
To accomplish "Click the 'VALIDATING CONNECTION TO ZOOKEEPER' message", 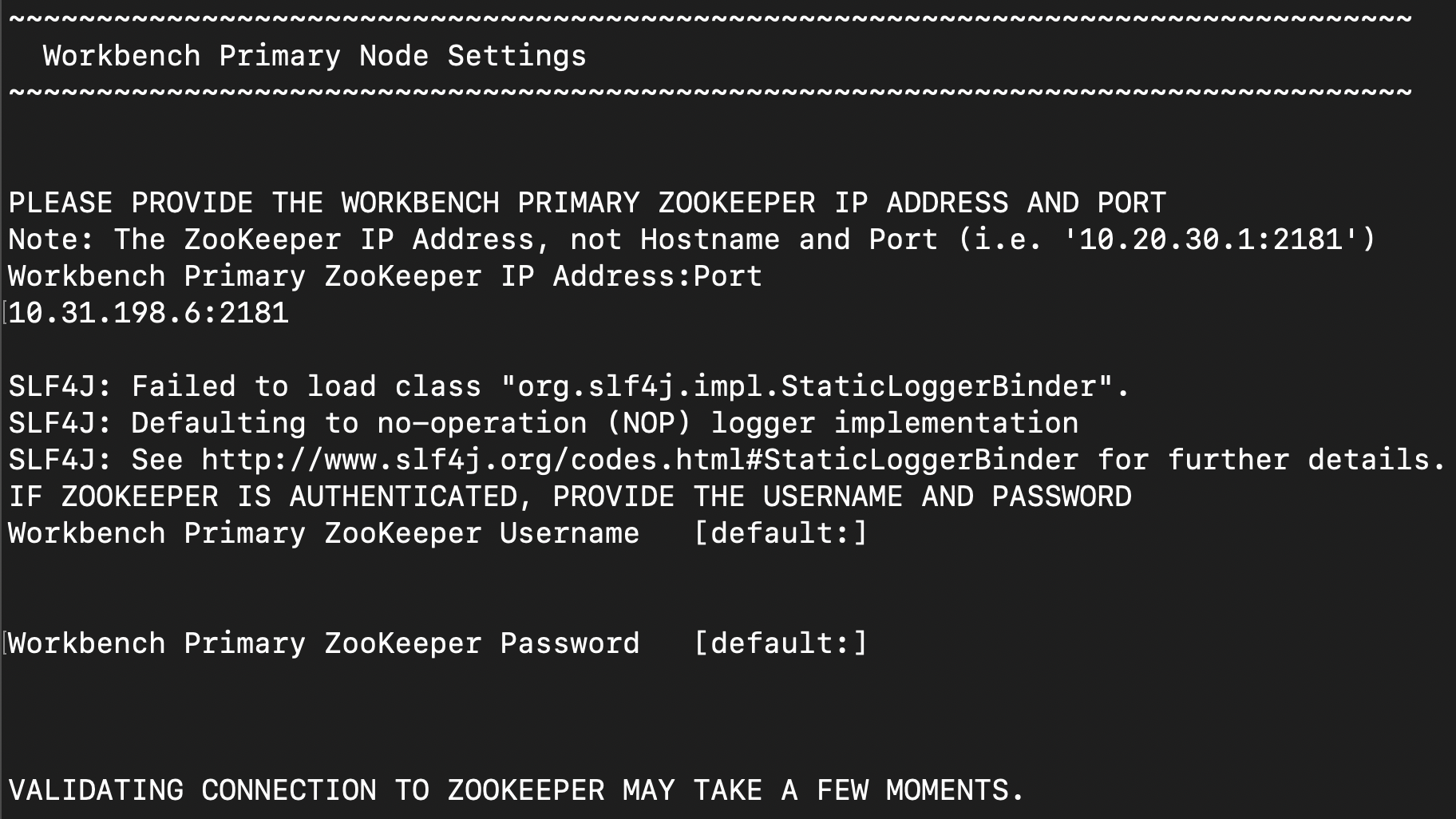I will pos(516,790).
